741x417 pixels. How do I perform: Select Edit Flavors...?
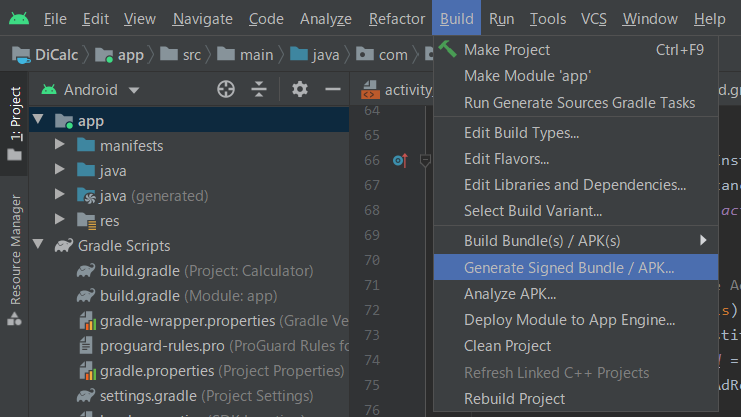point(576,159)
